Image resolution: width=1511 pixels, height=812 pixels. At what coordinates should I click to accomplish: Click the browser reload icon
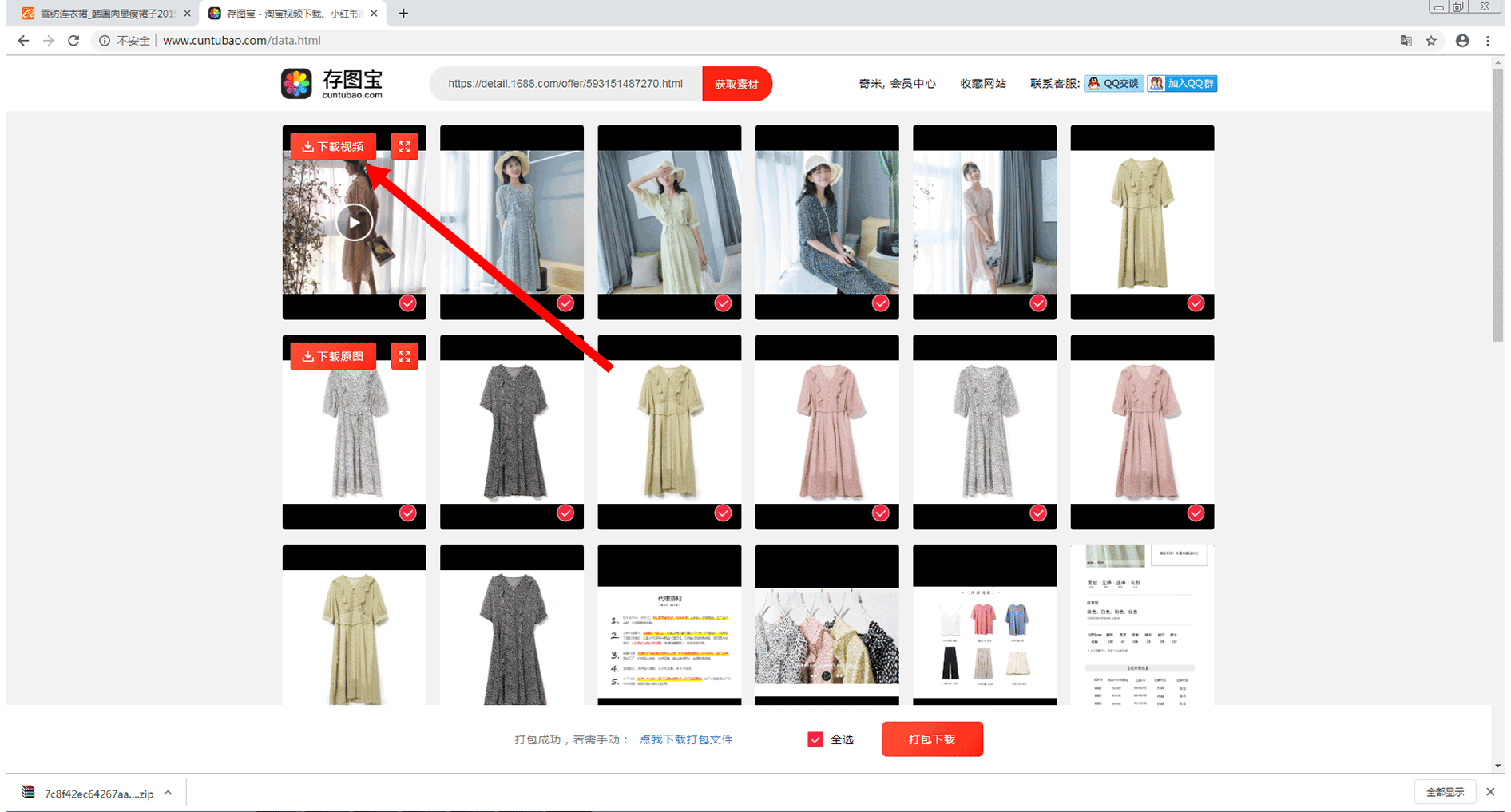coord(73,41)
